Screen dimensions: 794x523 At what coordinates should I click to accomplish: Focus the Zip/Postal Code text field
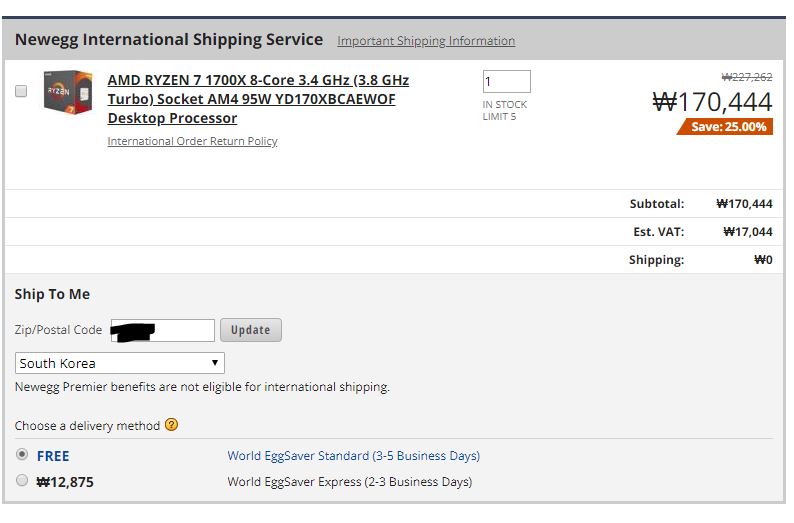coord(162,330)
